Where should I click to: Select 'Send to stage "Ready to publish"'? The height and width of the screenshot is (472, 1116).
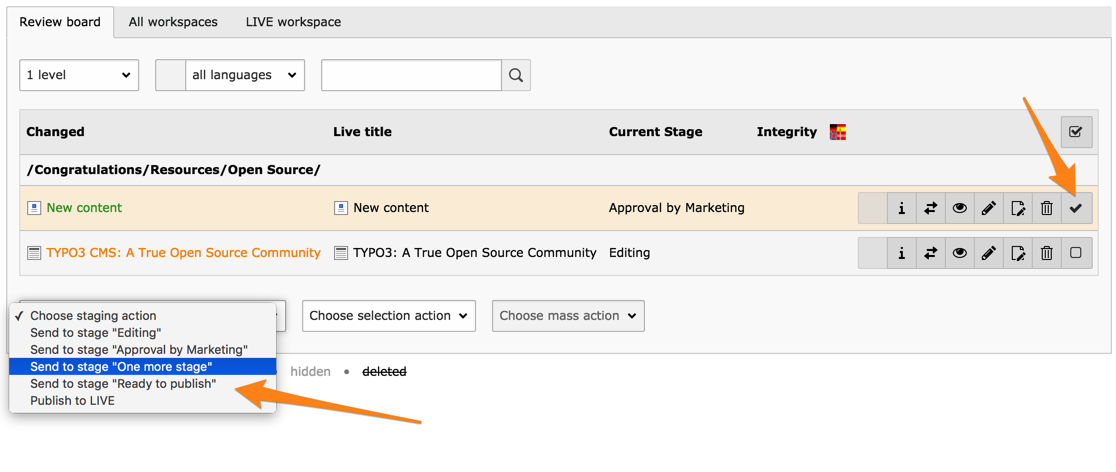(x=123, y=384)
